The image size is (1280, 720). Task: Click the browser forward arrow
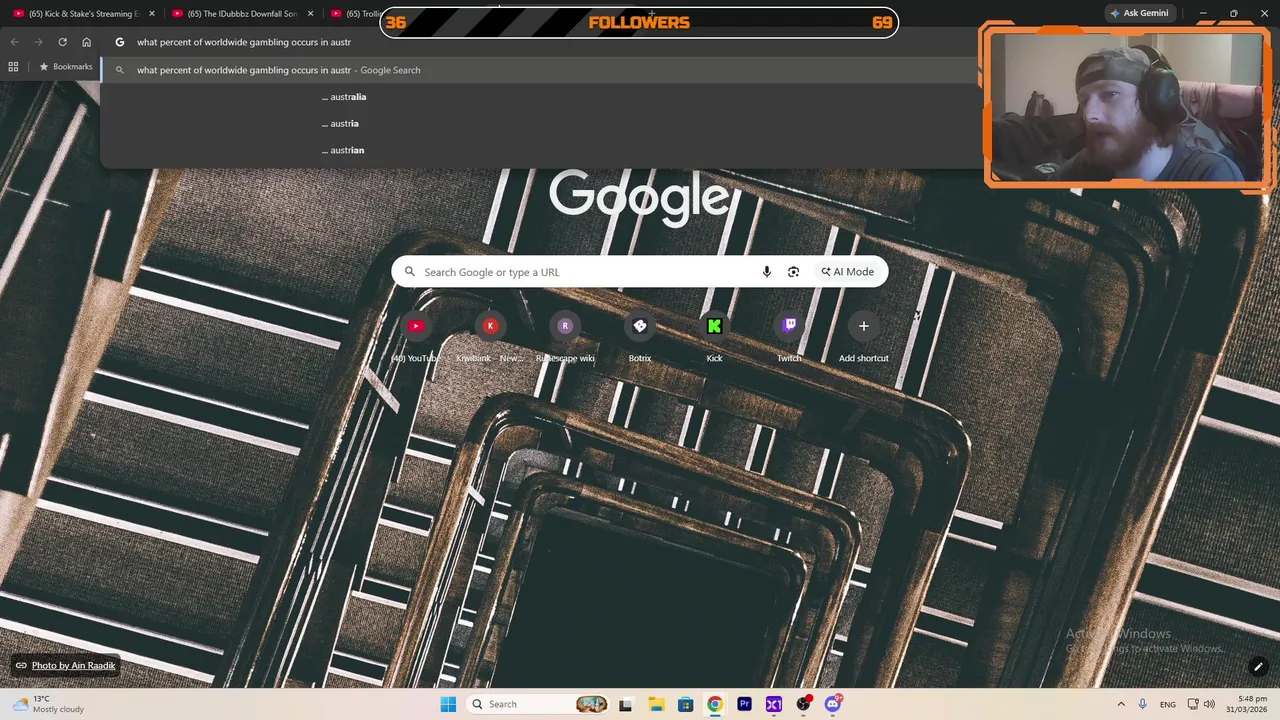coord(38,42)
